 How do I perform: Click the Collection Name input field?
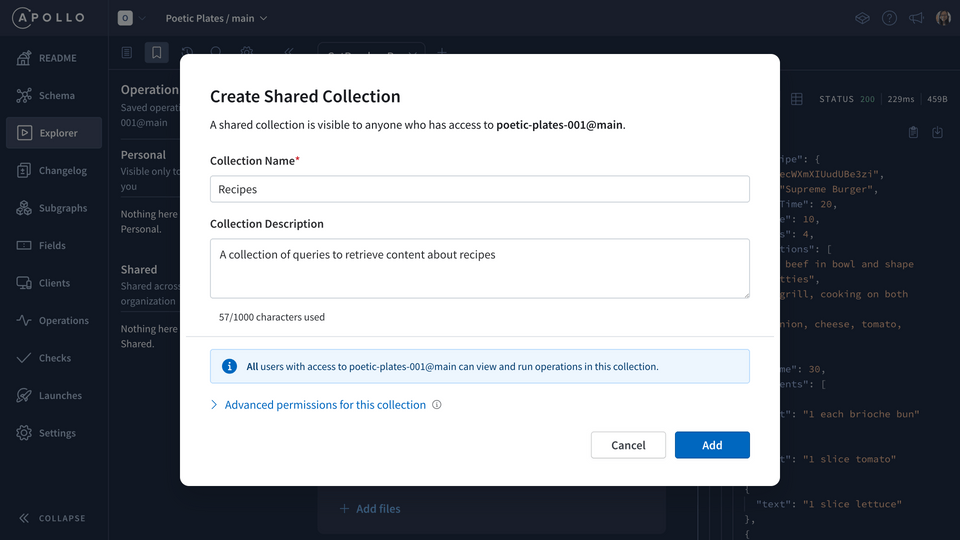click(x=479, y=189)
